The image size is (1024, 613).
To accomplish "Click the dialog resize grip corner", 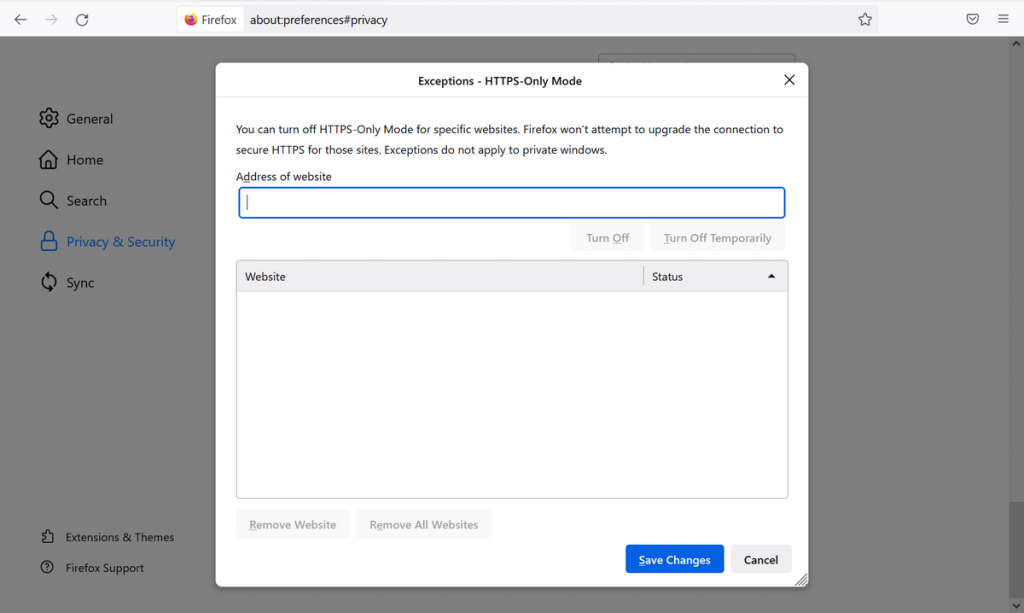I will tap(800, 580).
